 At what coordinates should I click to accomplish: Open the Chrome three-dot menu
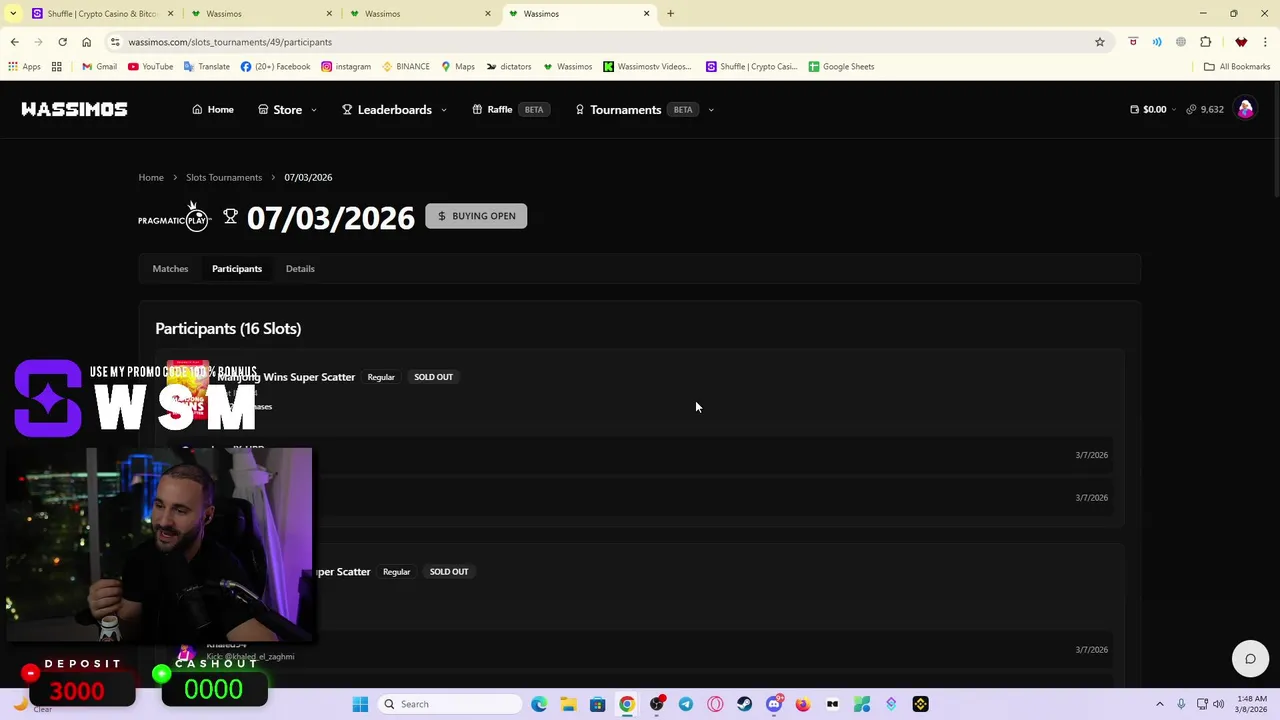point(1266,42)
